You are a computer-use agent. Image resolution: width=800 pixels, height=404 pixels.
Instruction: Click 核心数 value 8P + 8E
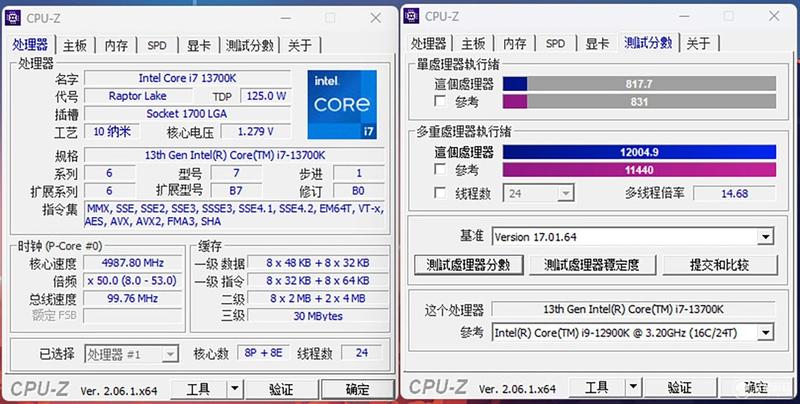pos(263,352)
